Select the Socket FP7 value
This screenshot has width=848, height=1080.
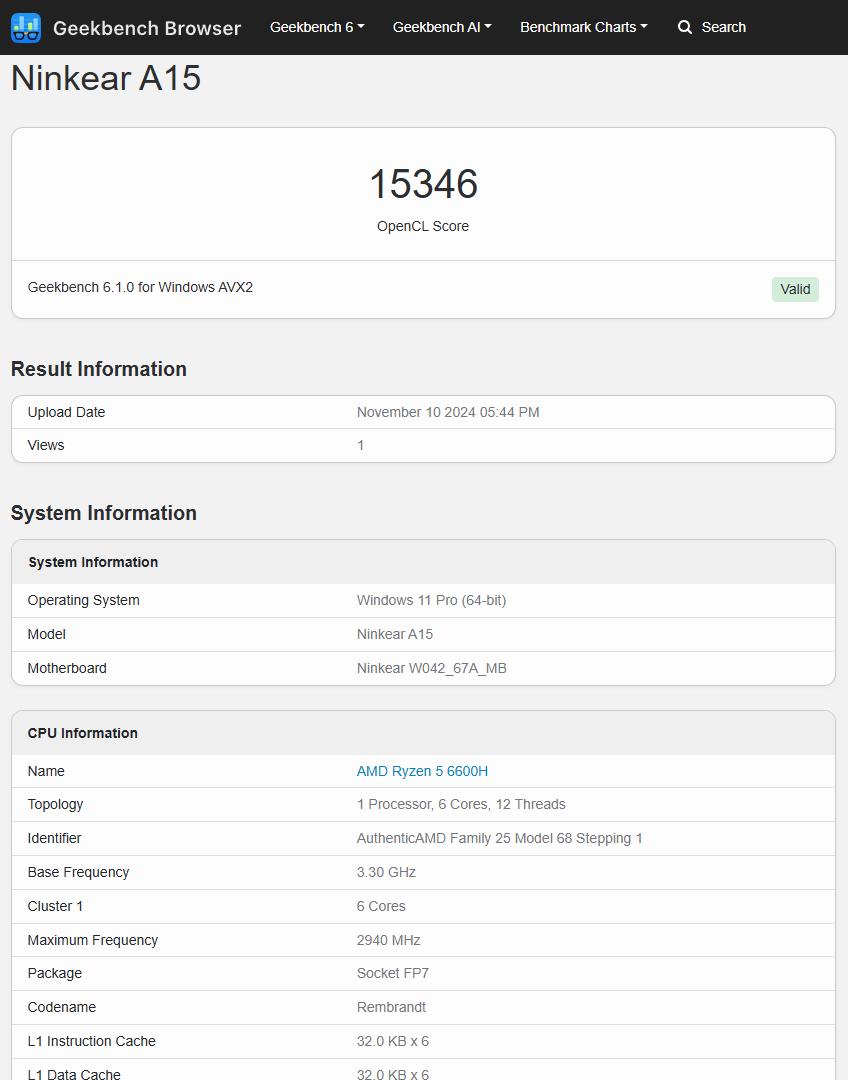(x=393, y=973)
